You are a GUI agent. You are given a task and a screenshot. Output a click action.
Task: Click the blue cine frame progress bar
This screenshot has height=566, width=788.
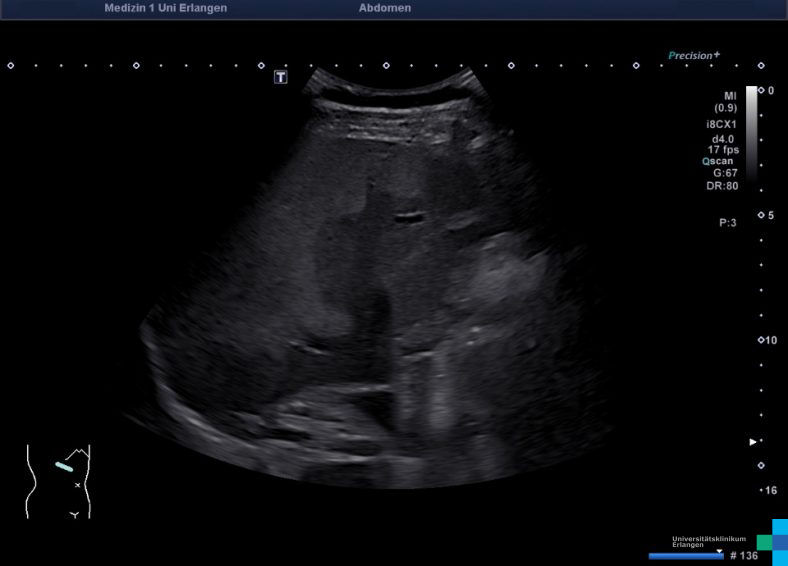pos(685,555)
